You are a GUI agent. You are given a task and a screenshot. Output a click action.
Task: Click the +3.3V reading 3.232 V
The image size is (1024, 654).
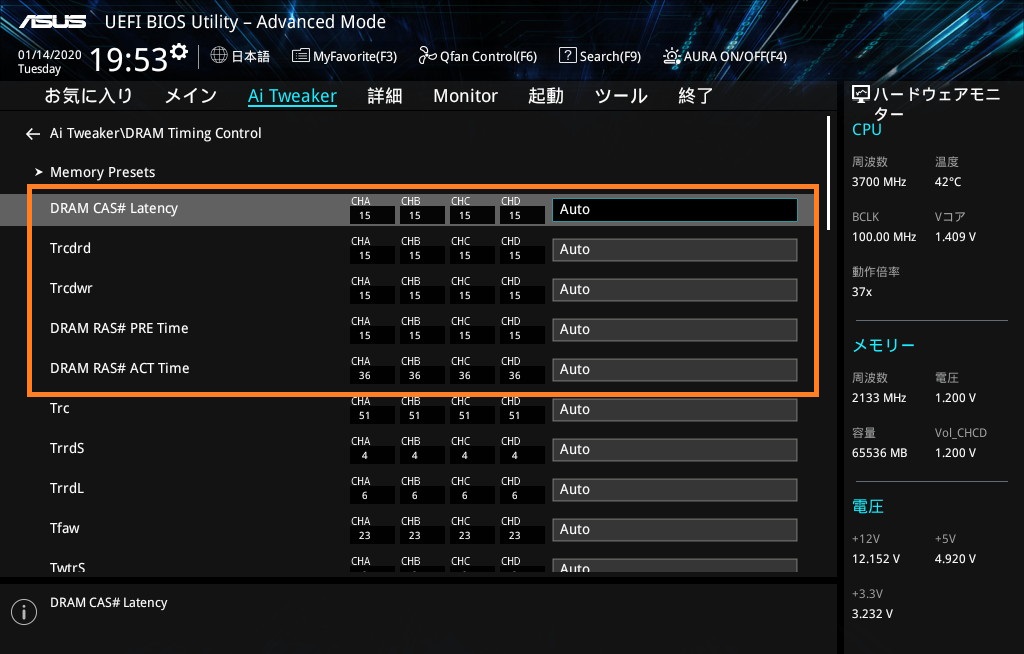pyautogui.click(x=872, y=613)
